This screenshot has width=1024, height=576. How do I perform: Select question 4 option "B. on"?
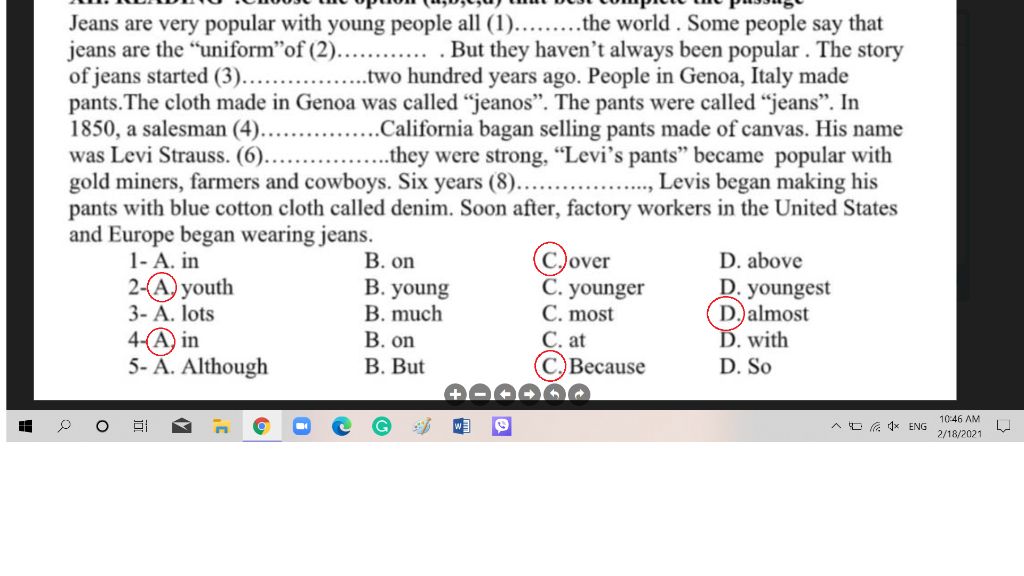389,340
